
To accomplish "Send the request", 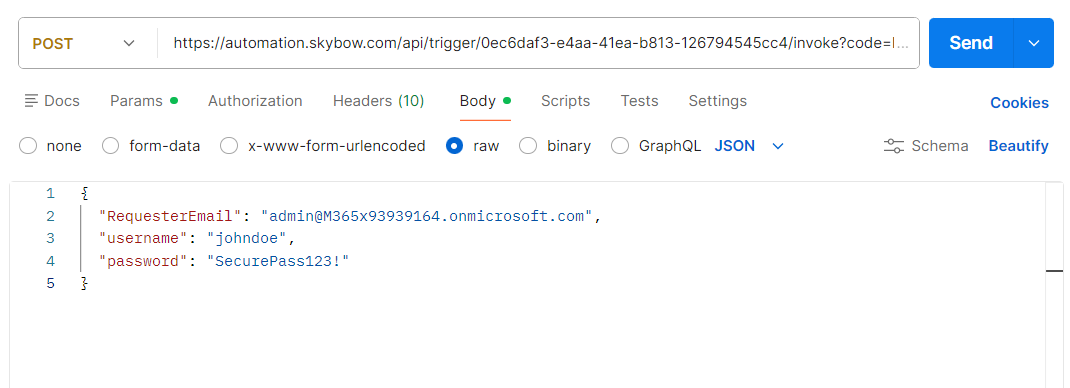I will [x=971, y=43].
